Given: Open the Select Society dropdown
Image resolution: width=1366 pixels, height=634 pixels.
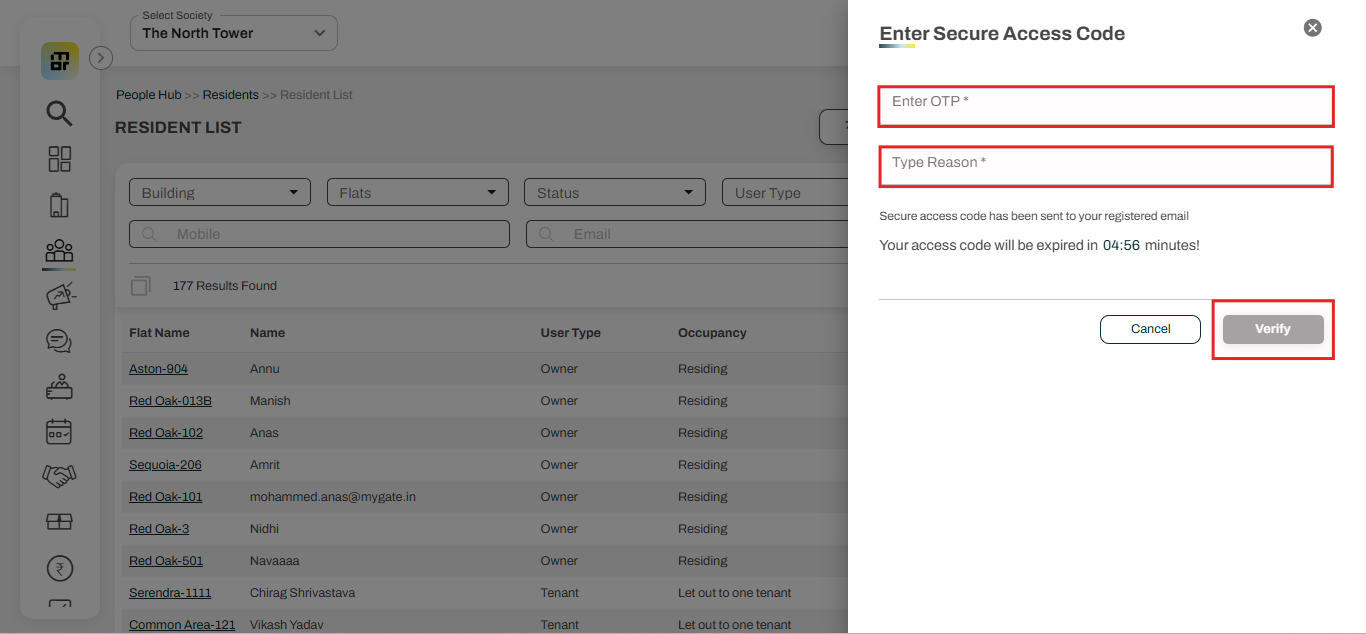Looking at the screenshot, I should tap(234, 33).
